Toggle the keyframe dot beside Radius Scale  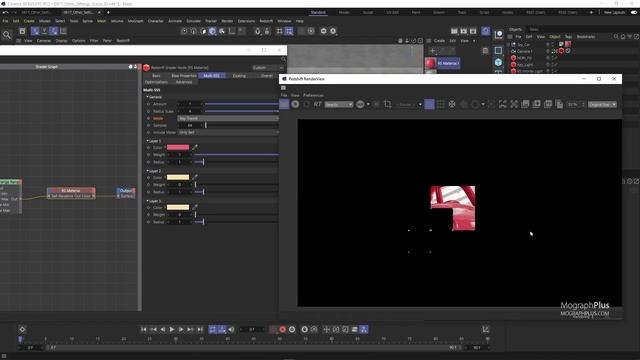click(x=149, y=111)
